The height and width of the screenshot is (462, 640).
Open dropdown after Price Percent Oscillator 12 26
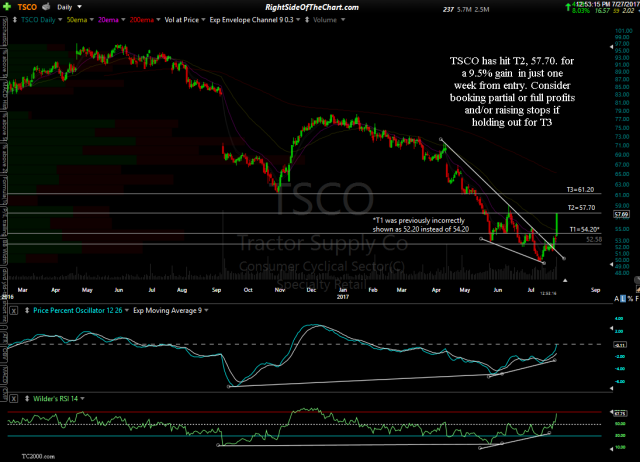(127, 311)
